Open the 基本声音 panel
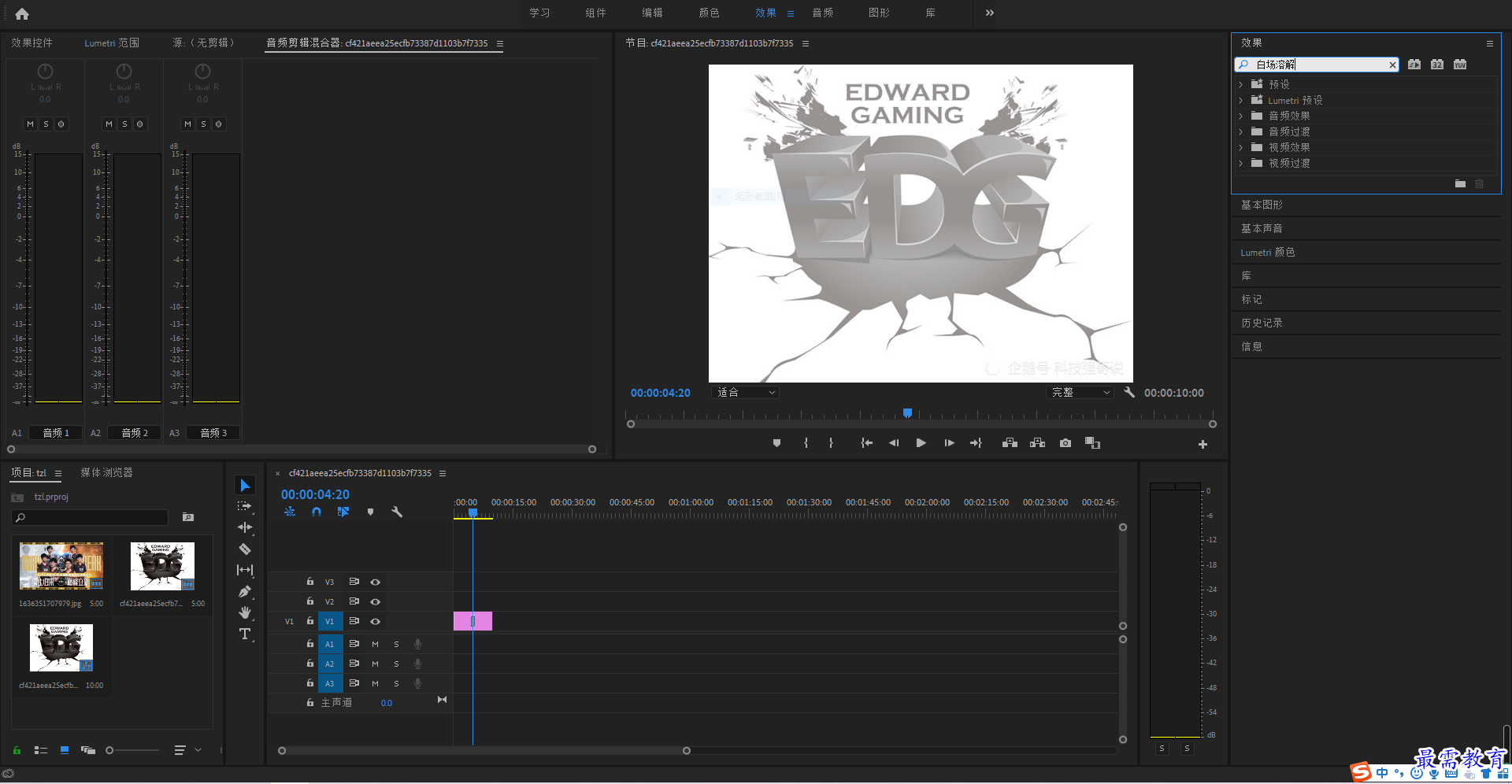This screenshot has width=1512, height=784. point(1262,228)
